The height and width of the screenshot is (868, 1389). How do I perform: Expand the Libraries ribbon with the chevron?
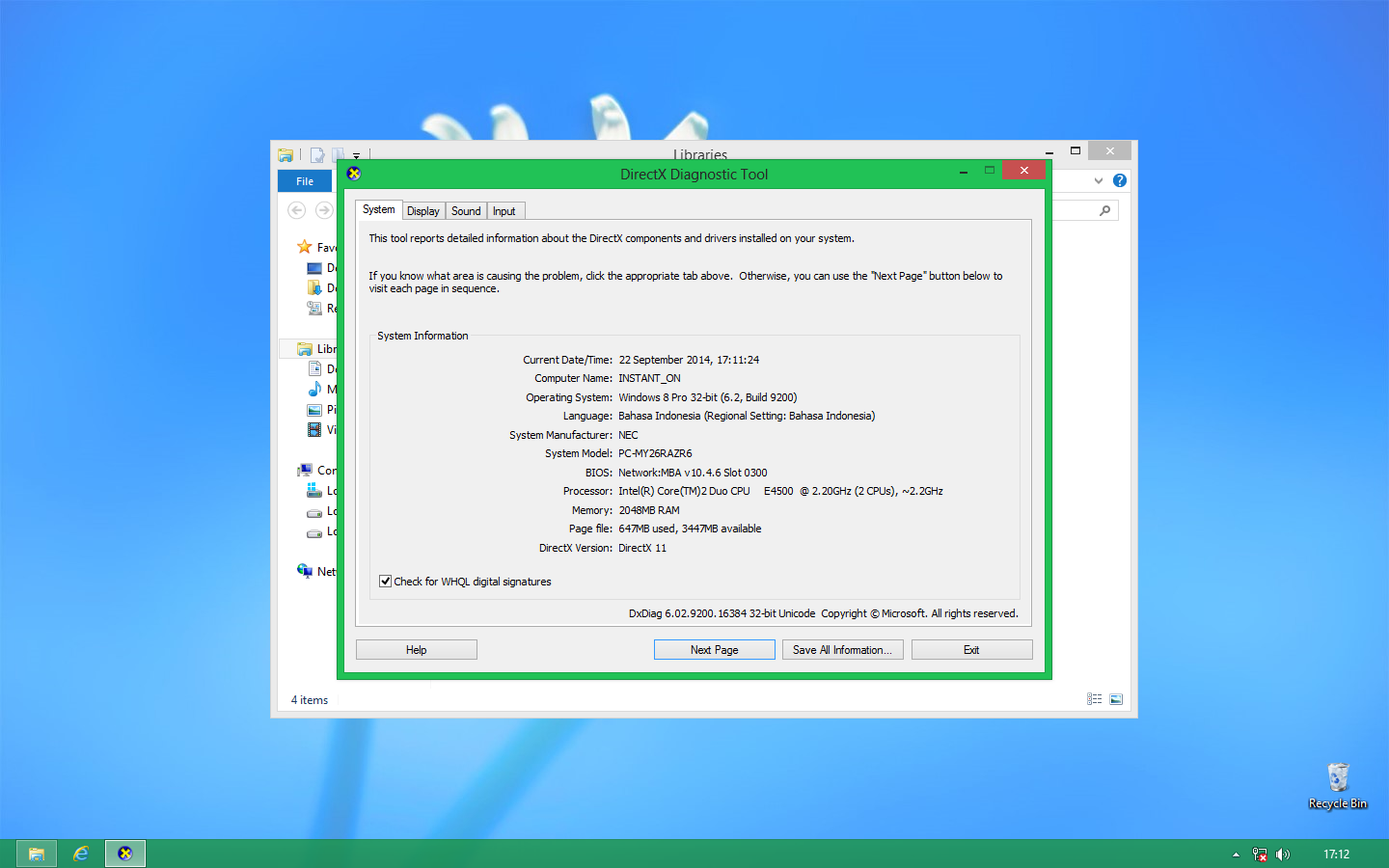pyautogui.click(x=1098, y=180)
